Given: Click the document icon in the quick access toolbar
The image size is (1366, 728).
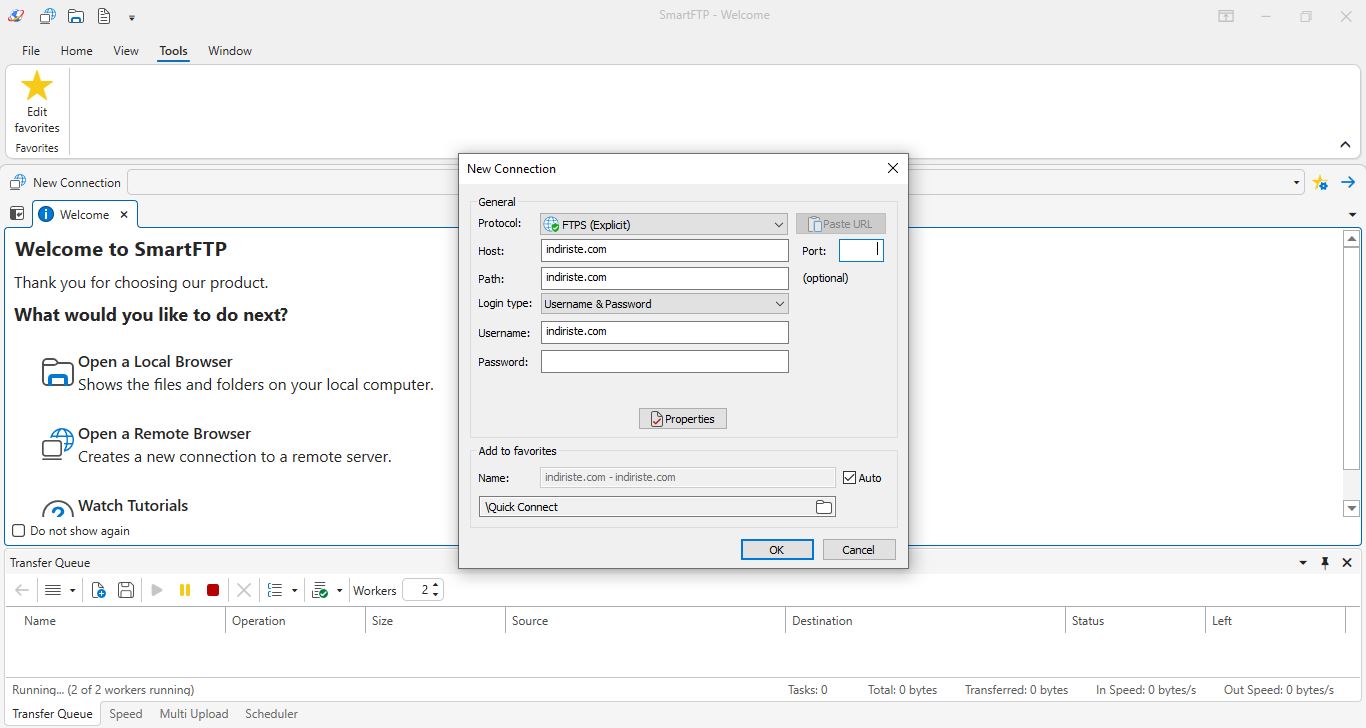Looking at the screenshot, I should click(x=104, y=16).
